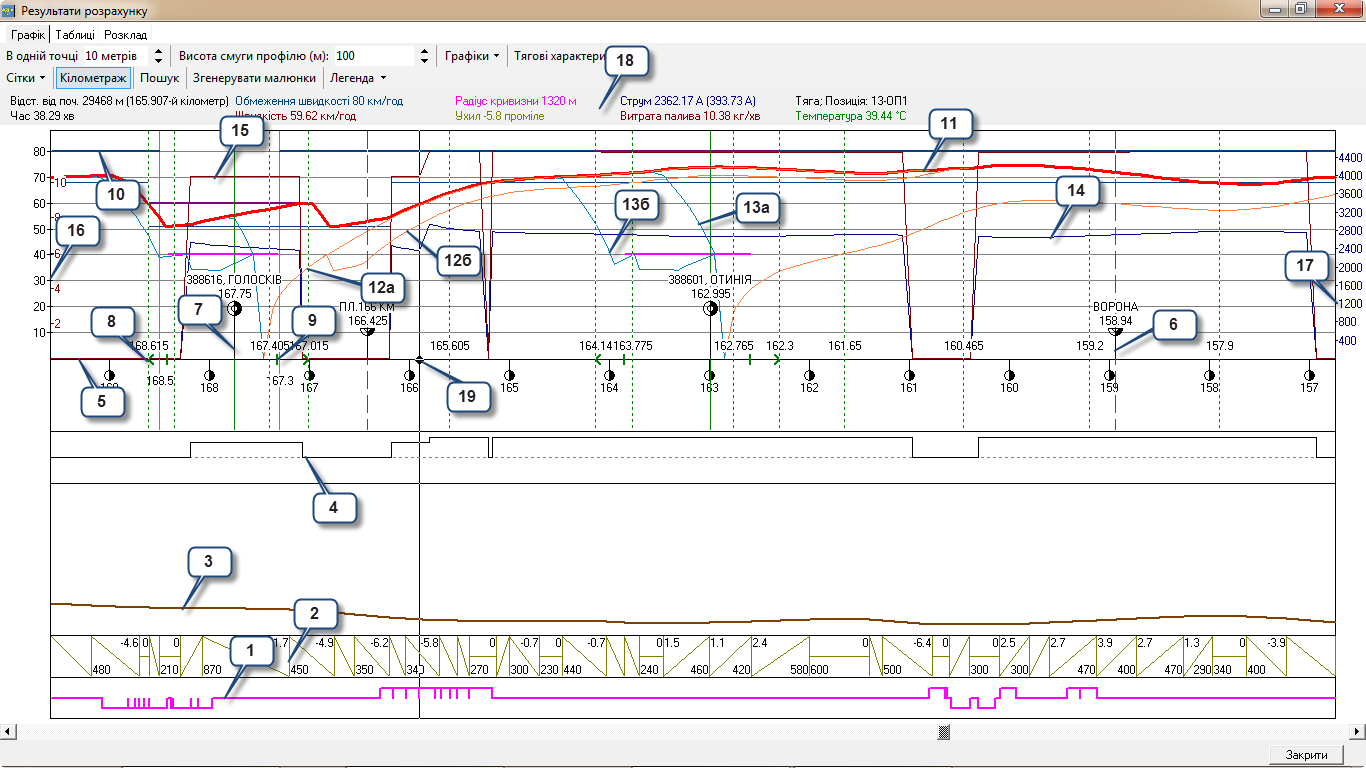Screen dimensions: 1366x768
Task: Click the Висота смуги профілю input field
Action: 372,56
